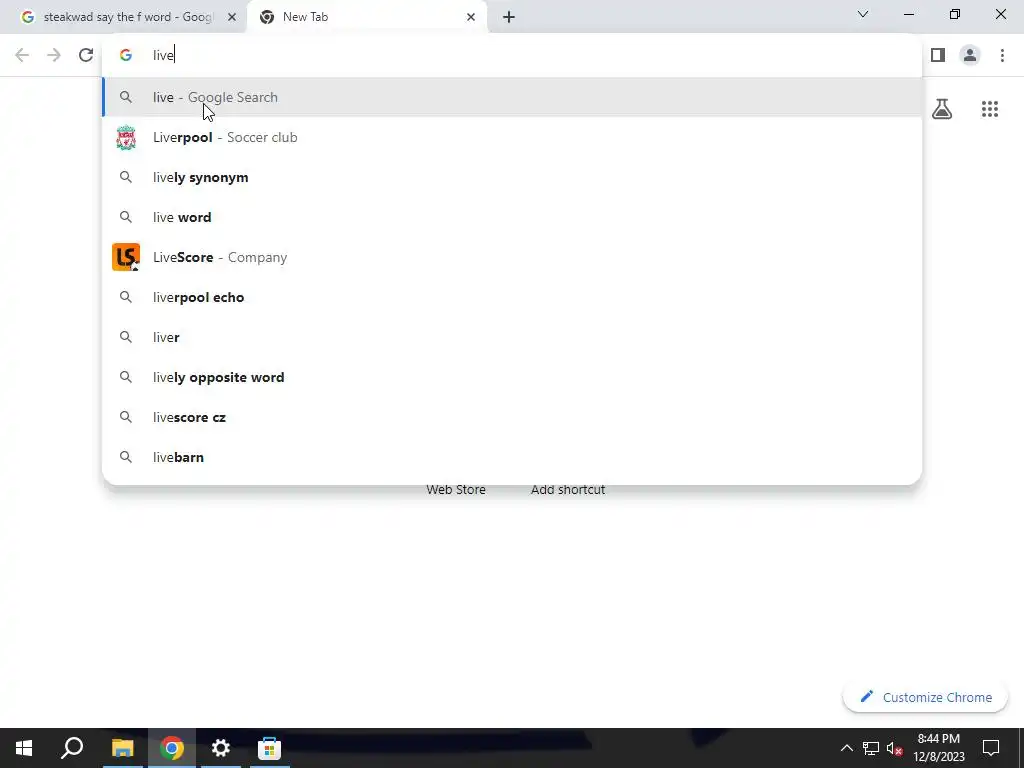This screenshot has width=1024, height=768.
Task: Click the Chrome taskbar icon
Action: (172, 748)
